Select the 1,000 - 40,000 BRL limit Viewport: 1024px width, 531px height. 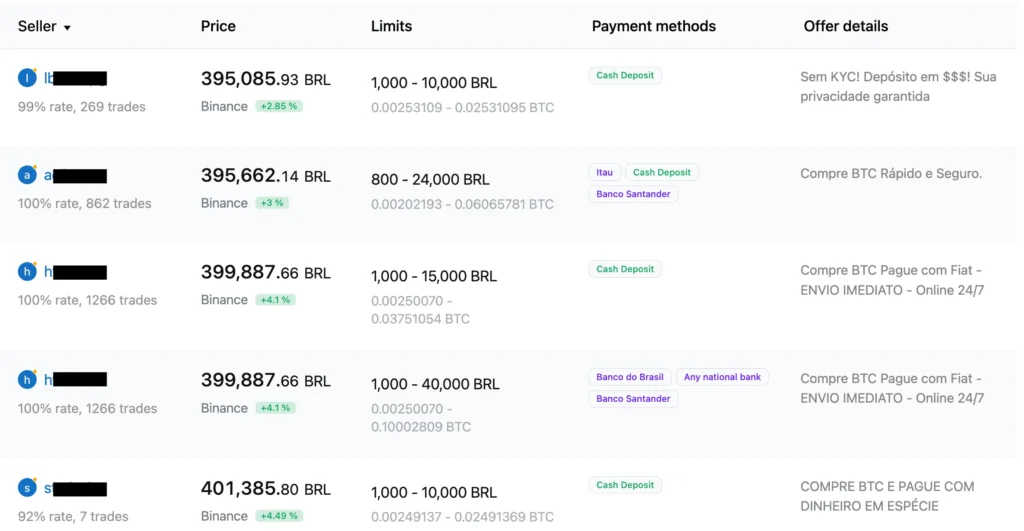pyautogui.click(x=435, y=384)
